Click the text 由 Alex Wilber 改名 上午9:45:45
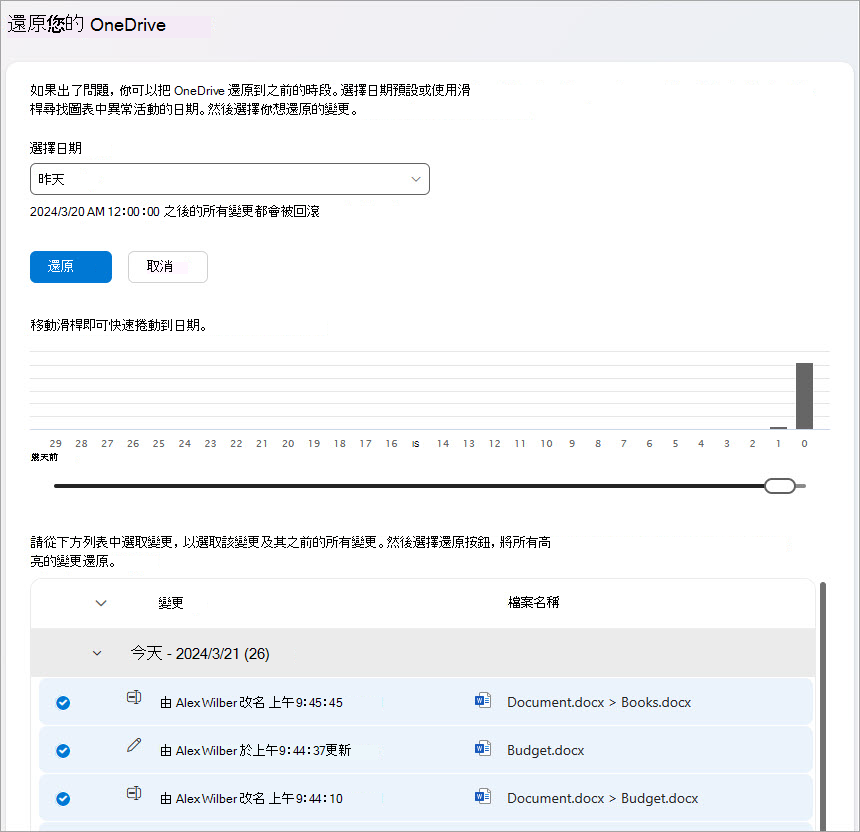 pos(251,703)
